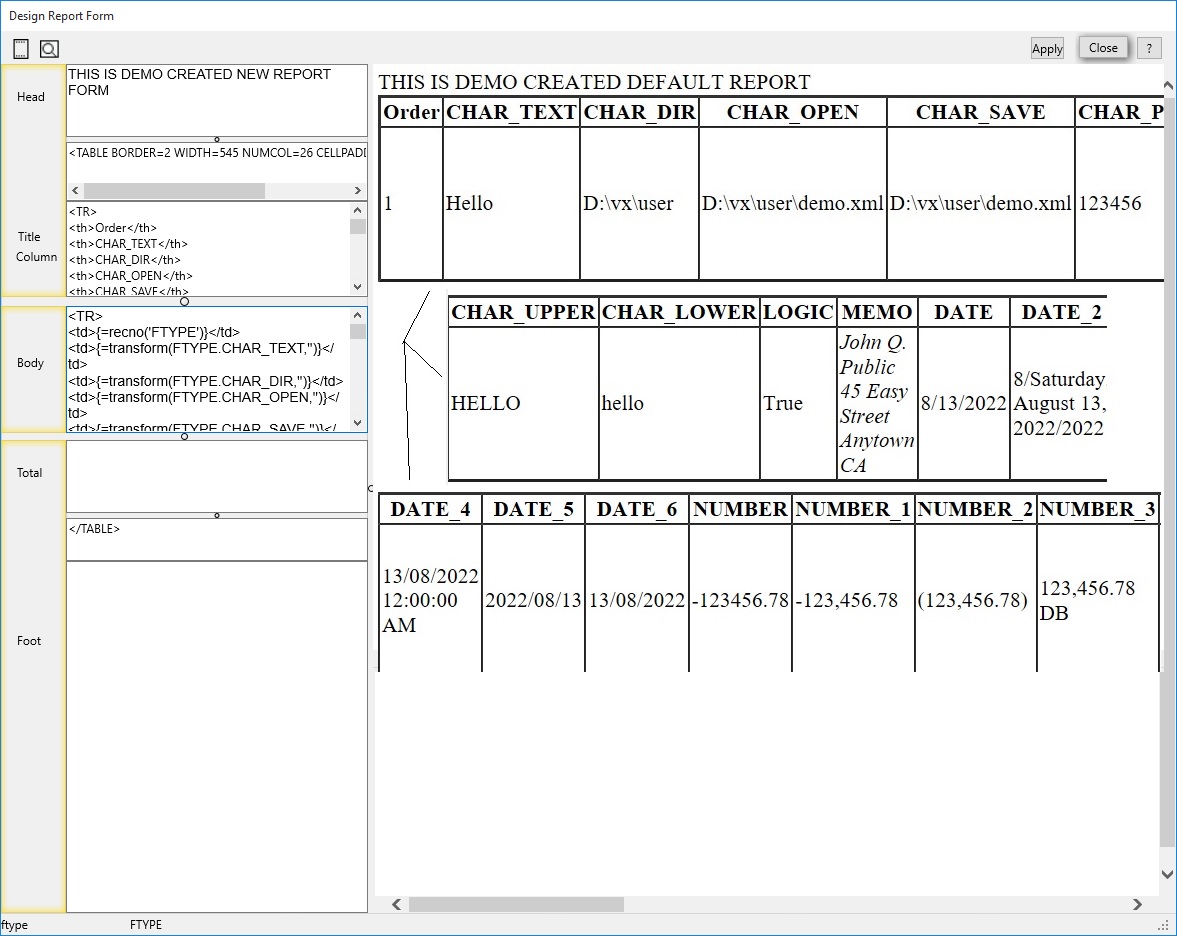The image size is (1177, 936).
Task: Click the empty Total section editor
Action: [216, 476]
